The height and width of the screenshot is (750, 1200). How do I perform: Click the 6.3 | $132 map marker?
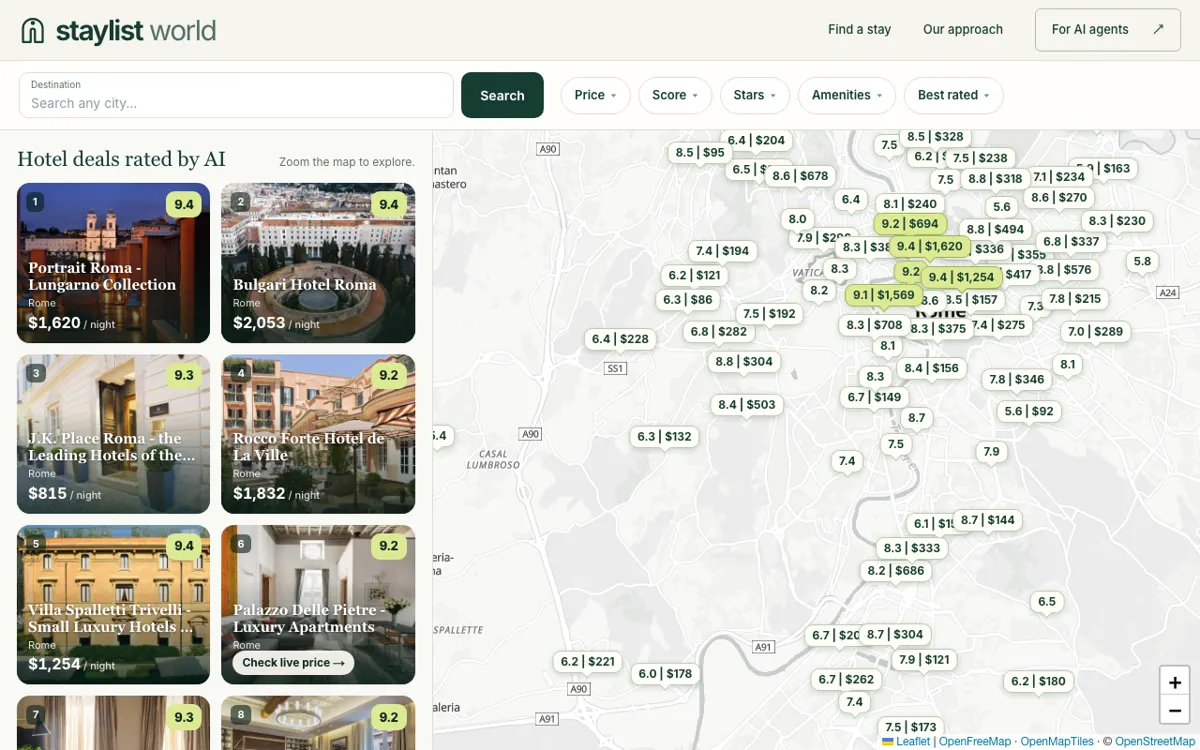point(665,436)
